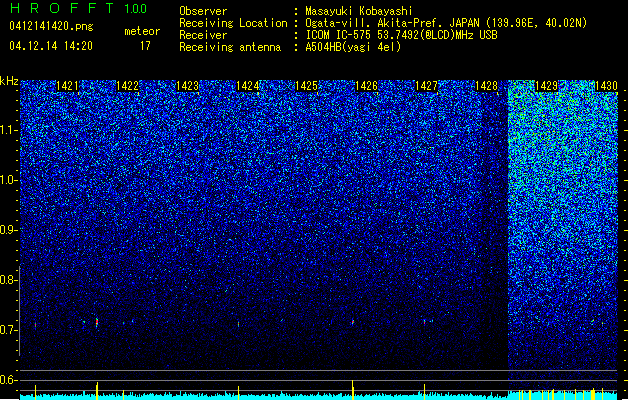Click the 'Receiving antenna' field label
Screen dimensions: 629x400
pyautogui.click(x=230, y=47)
